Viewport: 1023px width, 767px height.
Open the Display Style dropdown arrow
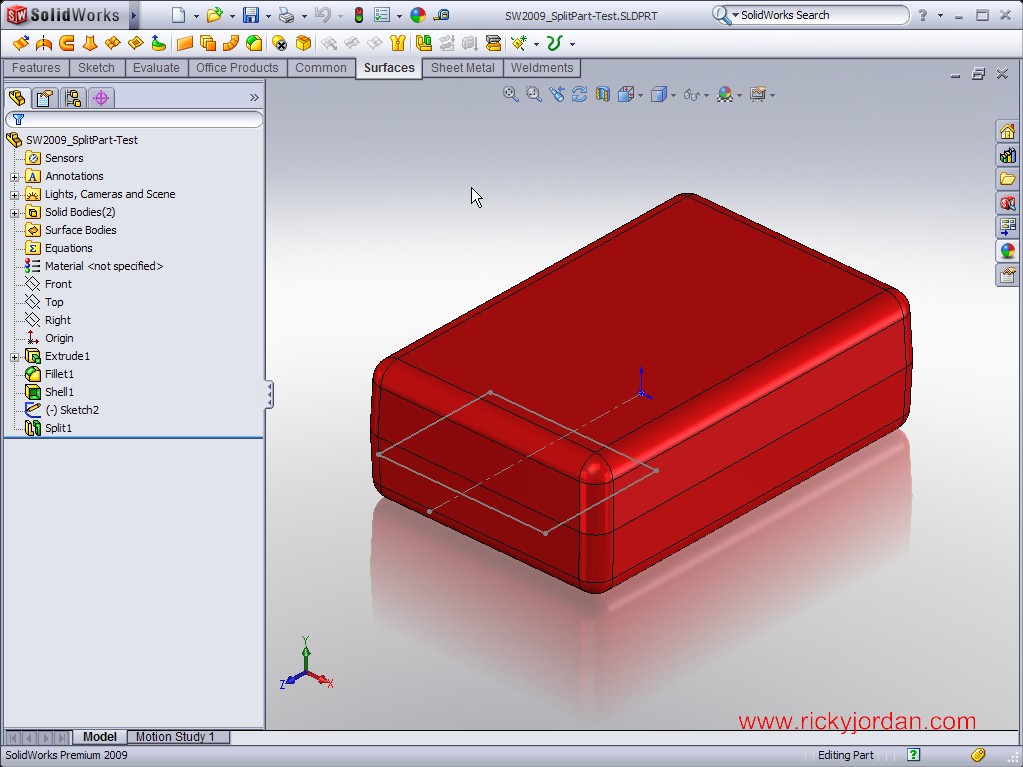coord(673,96)
